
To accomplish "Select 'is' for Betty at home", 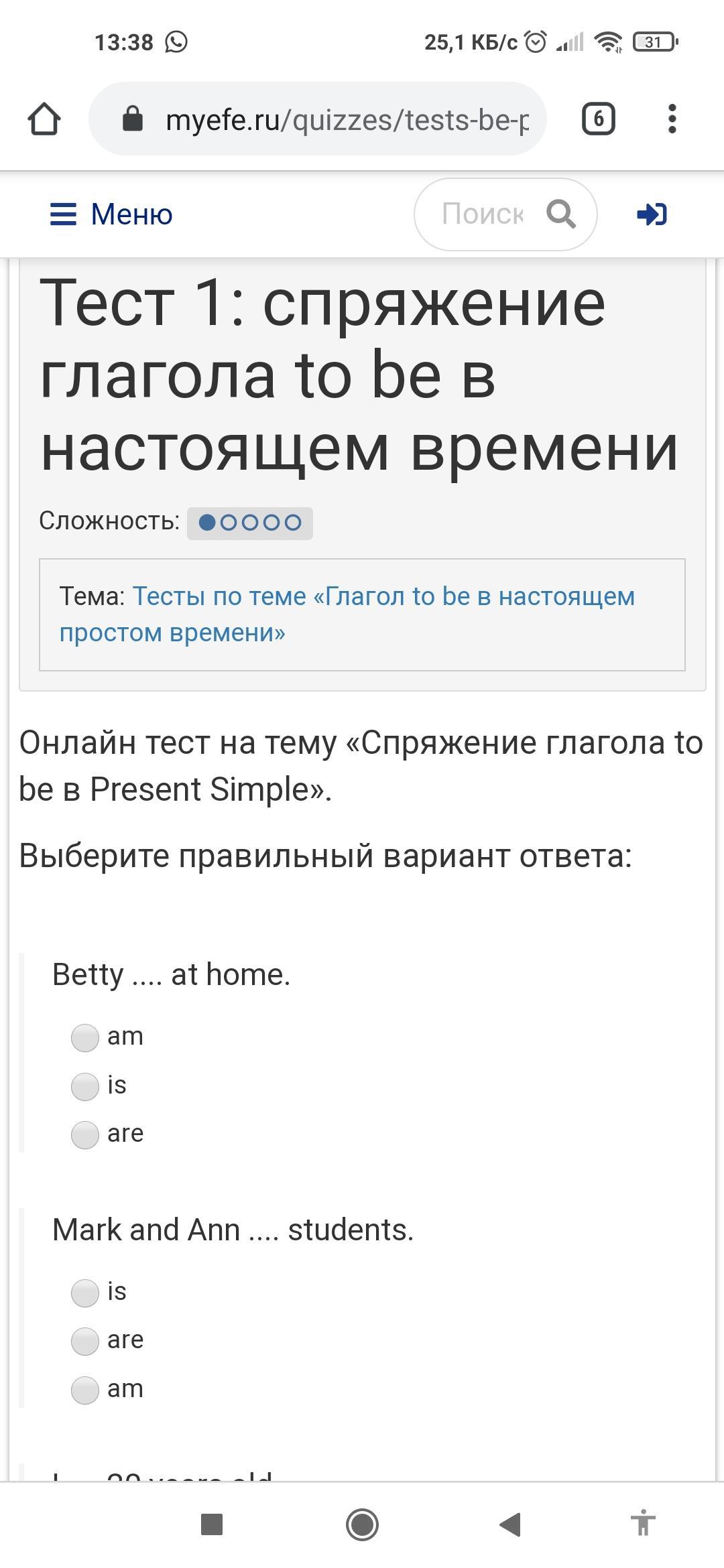I will click(85, 1086).
